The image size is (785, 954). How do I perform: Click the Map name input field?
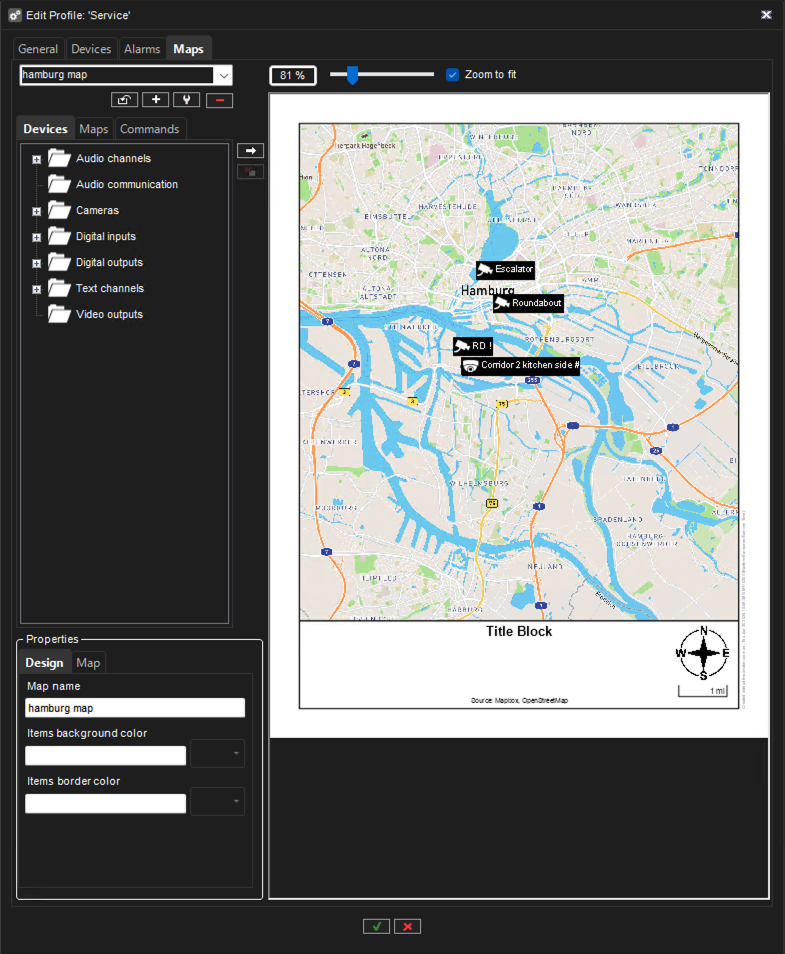click(x=135, y=708)
